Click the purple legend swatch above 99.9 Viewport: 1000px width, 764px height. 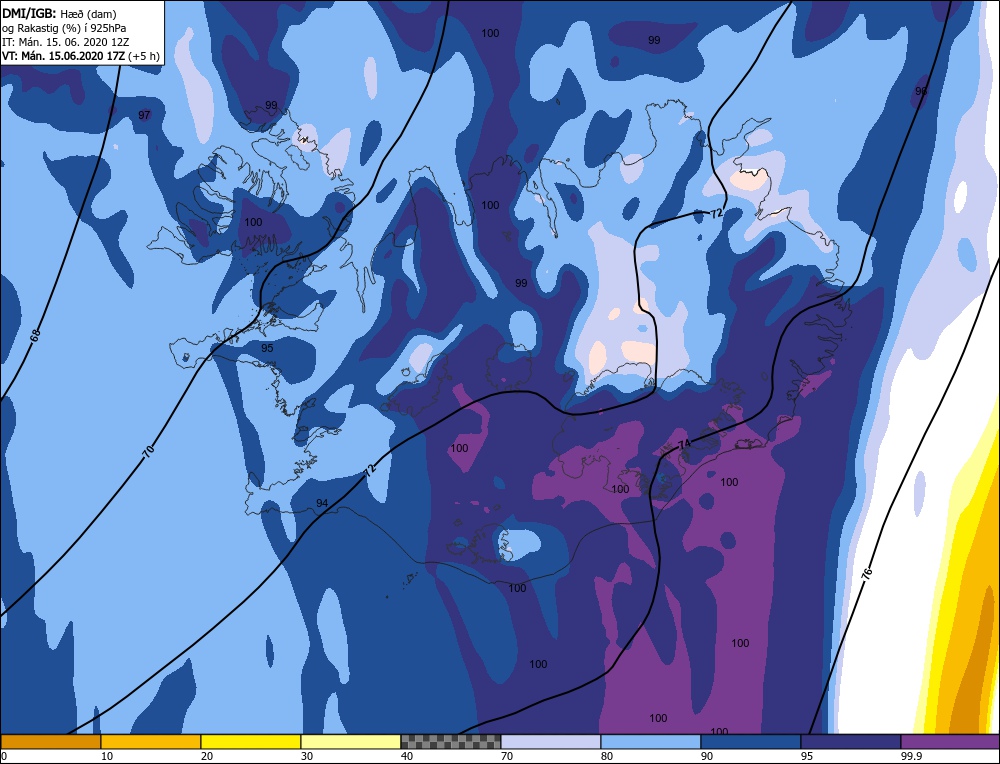pyautogui.click(x=950, y=742)
